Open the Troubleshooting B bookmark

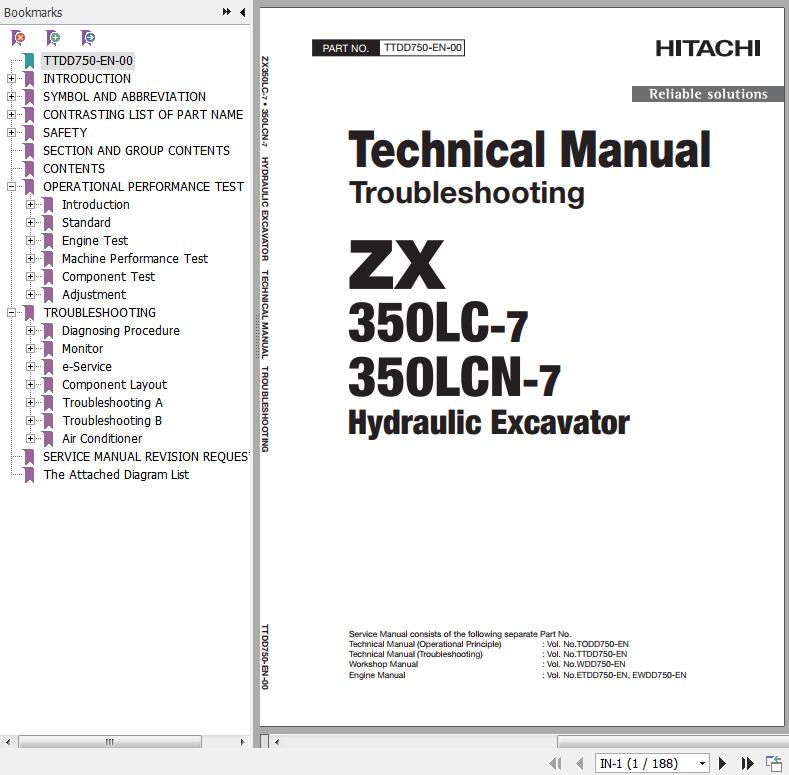pyautogui.click(x=112, y=421)
